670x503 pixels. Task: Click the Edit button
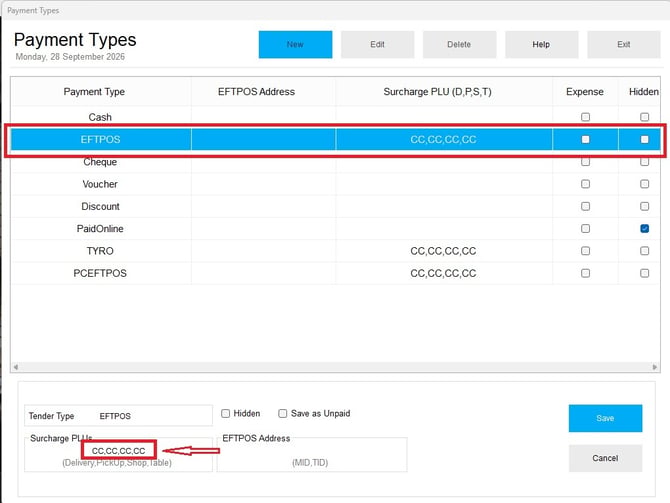377,44
